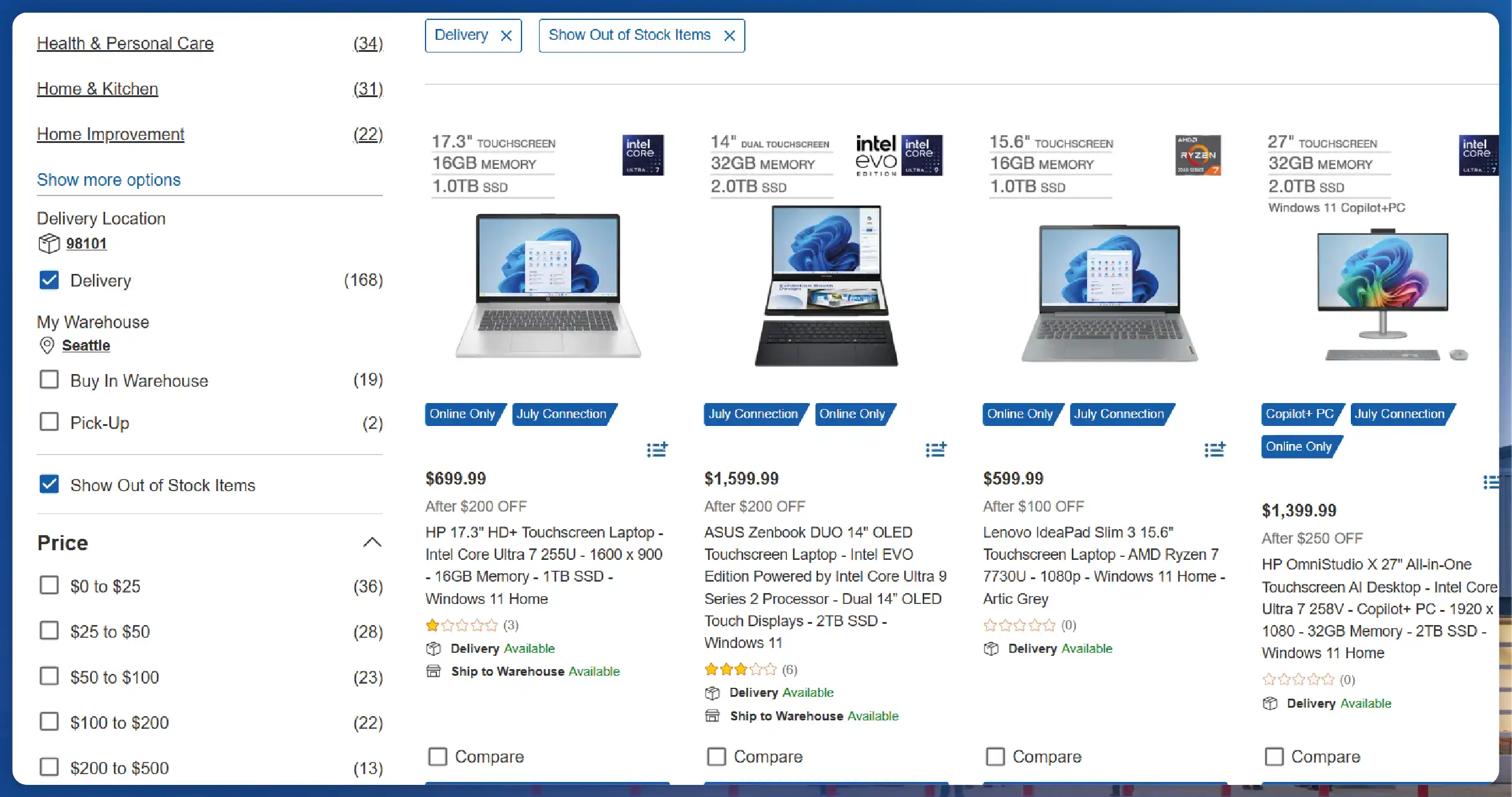Click the Ship to Warehouse icon under ASUS Zenbook
This screenshot has height=797, width=1512.
[x=713, y=716]
